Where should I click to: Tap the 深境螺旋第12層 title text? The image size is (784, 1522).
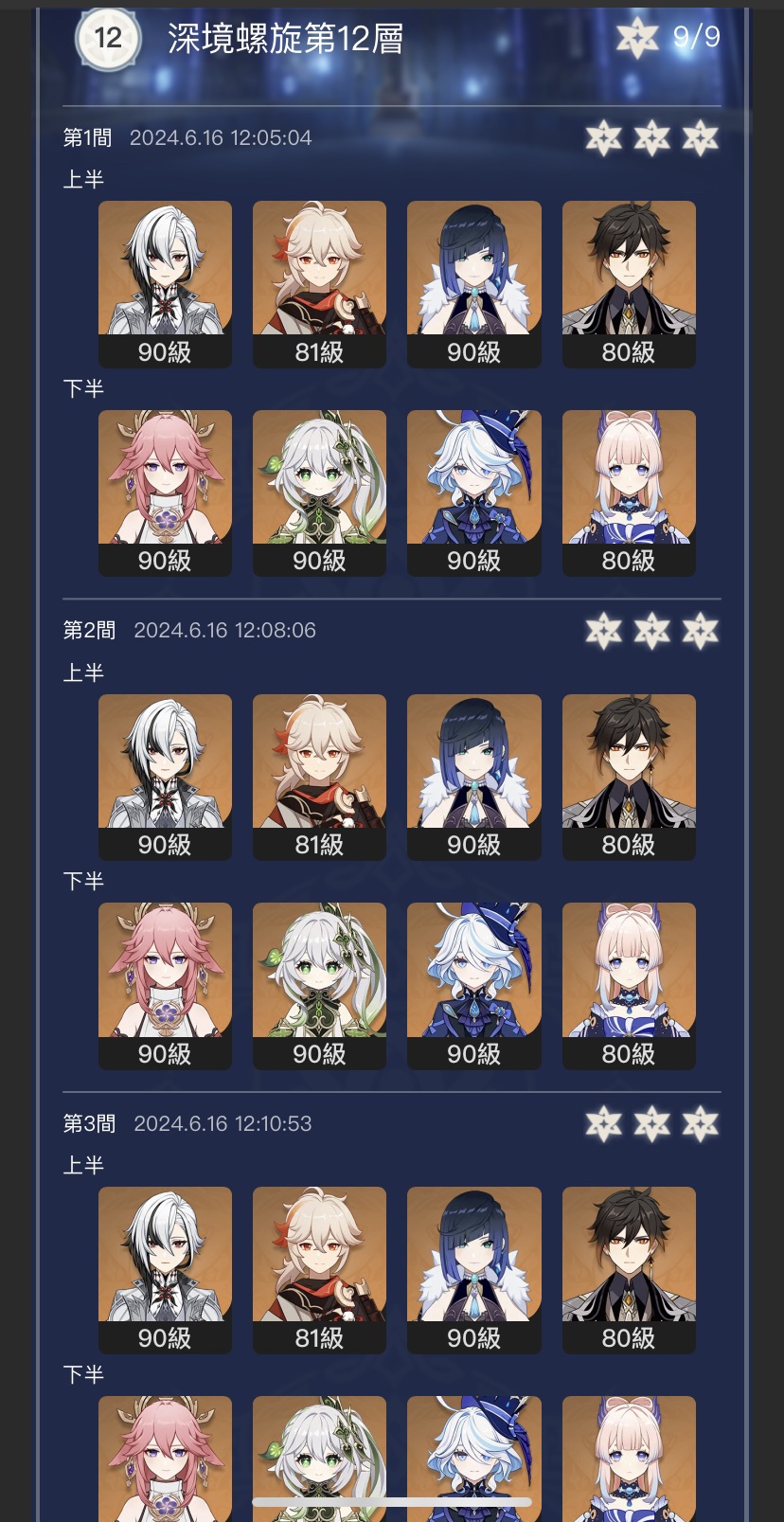coord(286,39)
